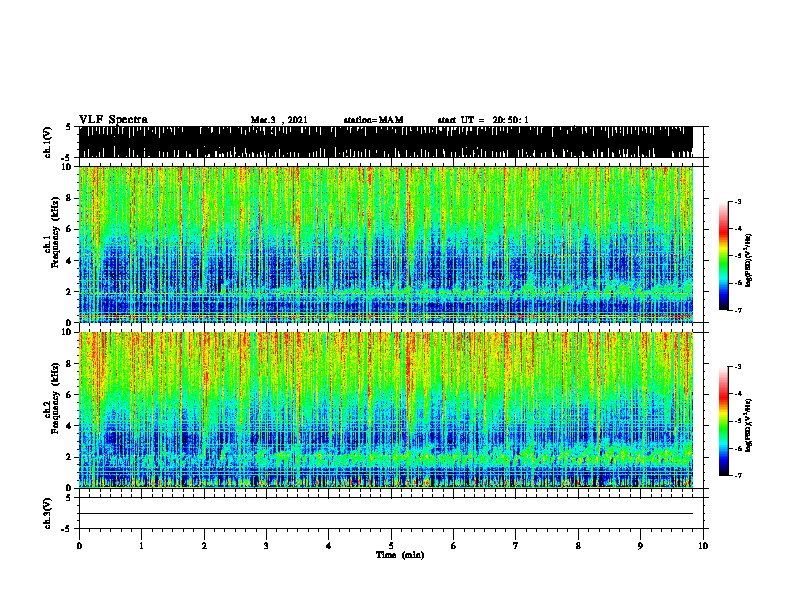Select the "ch.1(V)" axis label at top
This screenshot has width=792, height=612.
tap(48, 142)
